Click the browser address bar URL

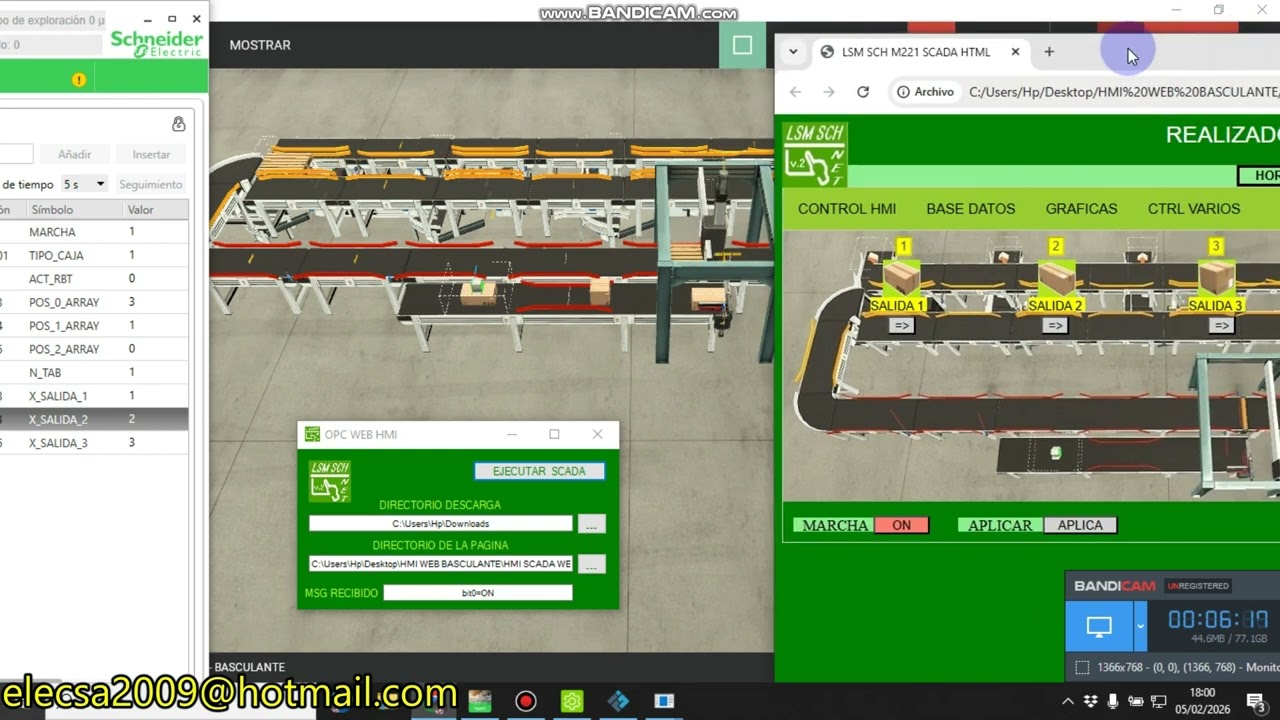1124,92
